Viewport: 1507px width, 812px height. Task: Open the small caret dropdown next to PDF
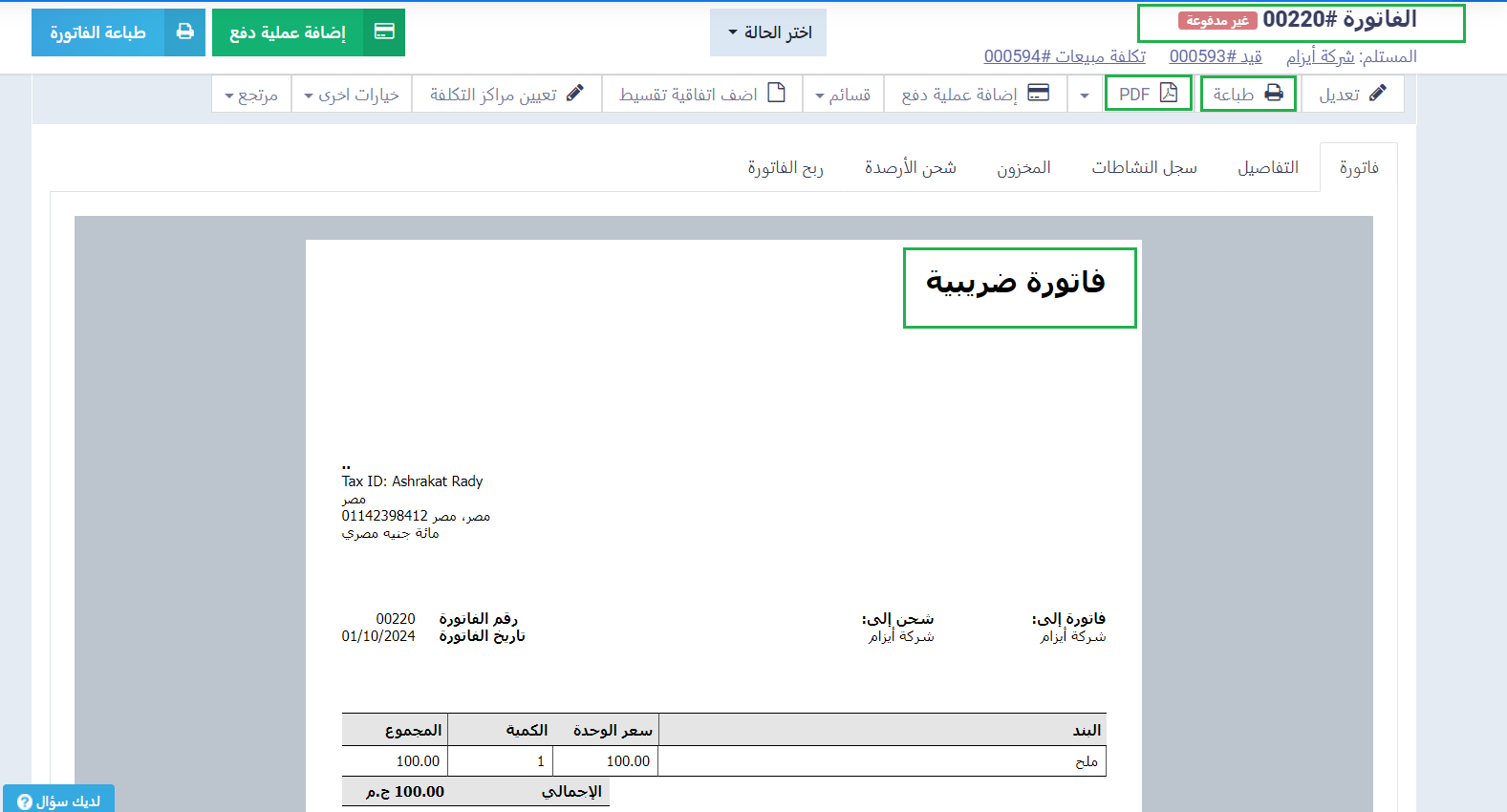pyautogui.click(x=1085, y=95)
